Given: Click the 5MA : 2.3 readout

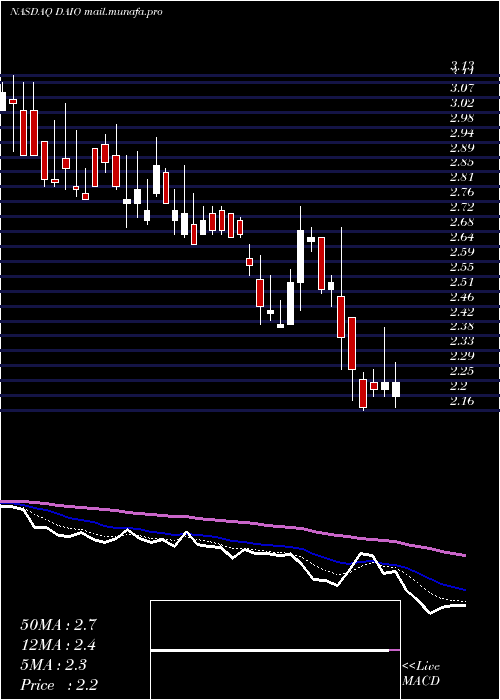Looking at the screenshot, I should 54,665.
